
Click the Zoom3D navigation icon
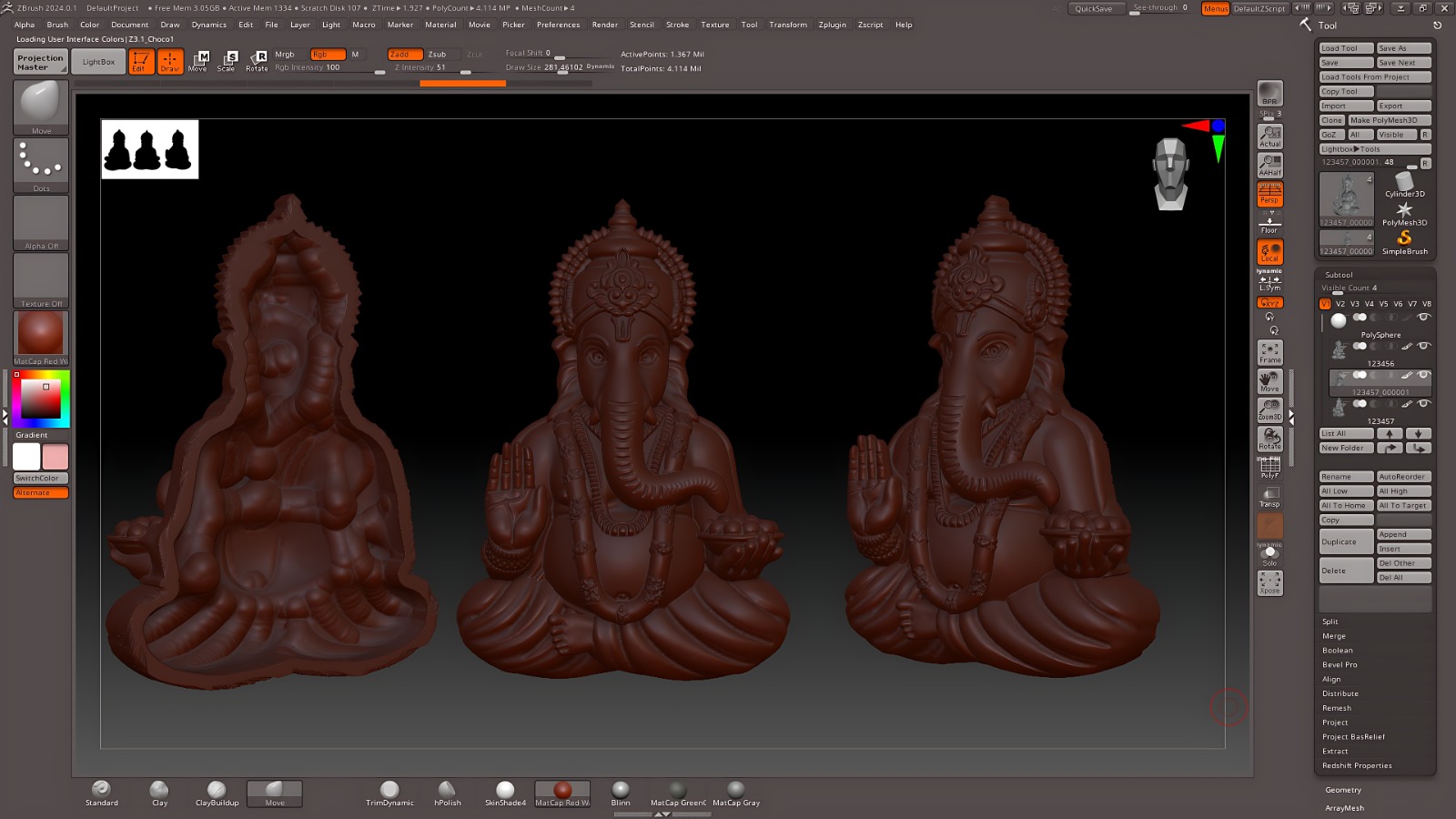1269,409
